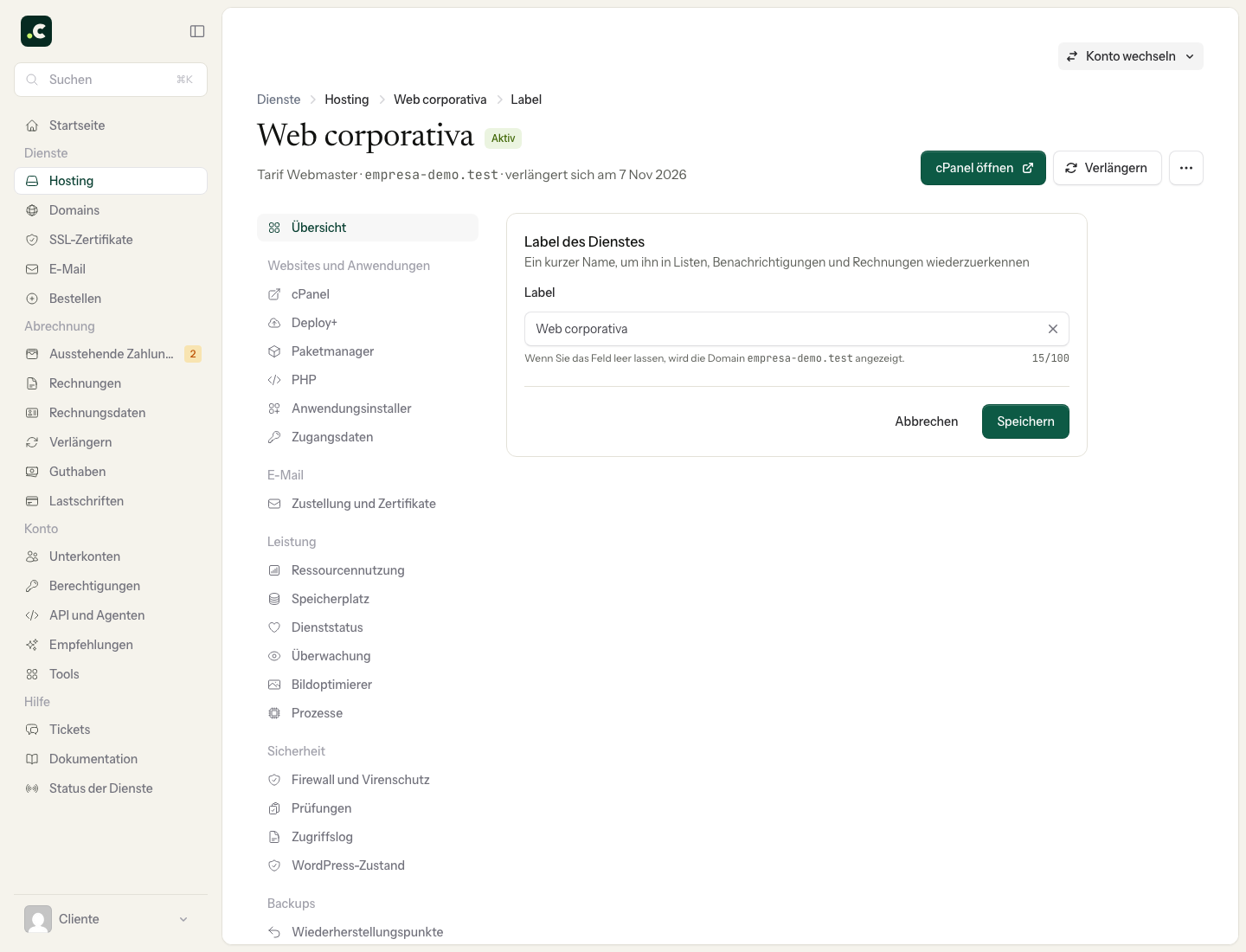
Task: Click the SSL-Zertifikate shield icon
Action: pyautogui.click(x=32, y=240)
